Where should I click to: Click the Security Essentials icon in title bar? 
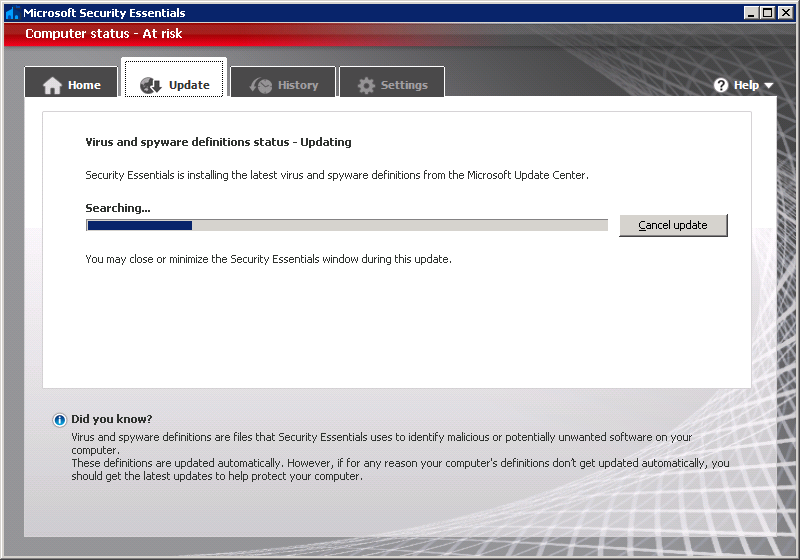pyautogui.click(x=11, y=13)
